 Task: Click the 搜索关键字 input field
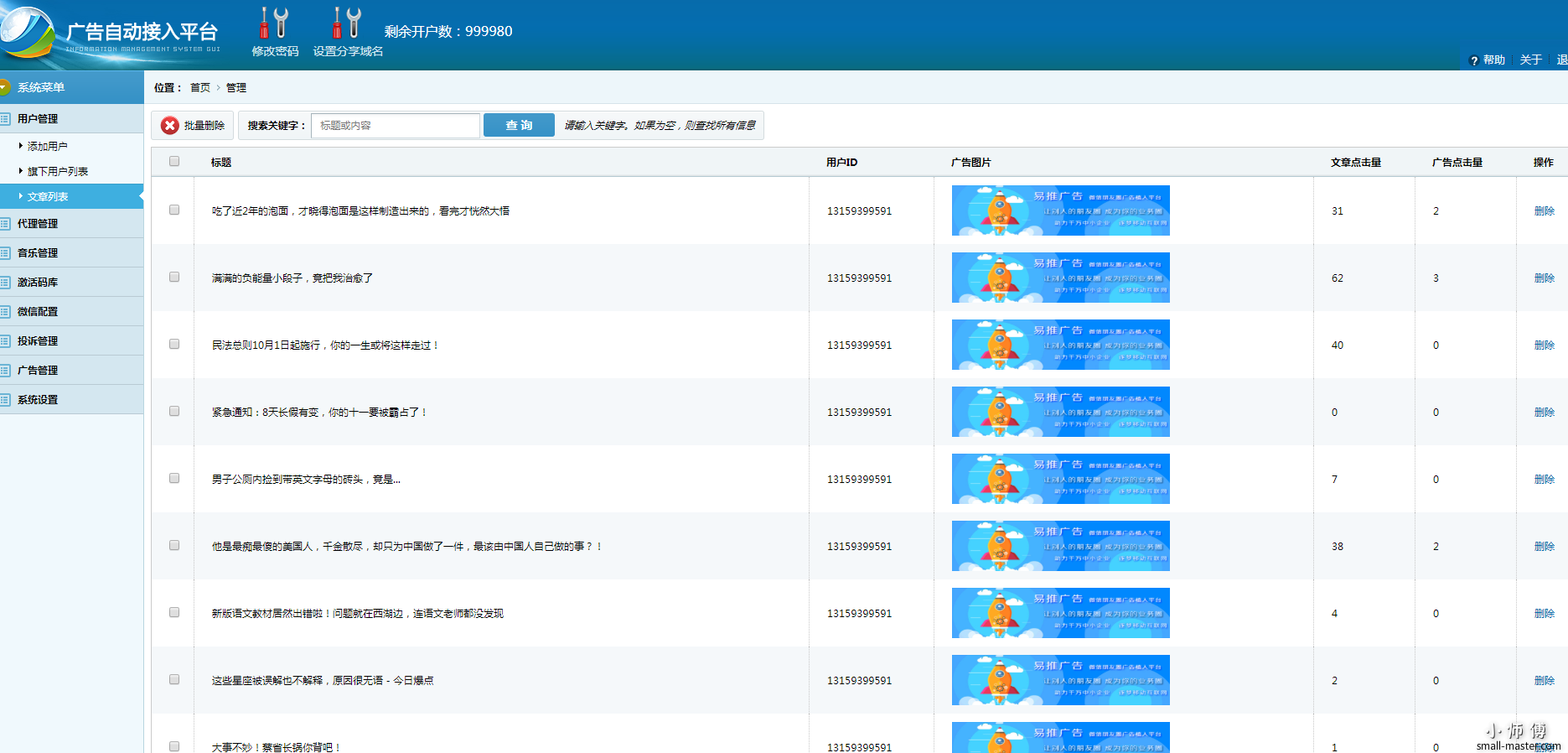(x=396, y=125)
